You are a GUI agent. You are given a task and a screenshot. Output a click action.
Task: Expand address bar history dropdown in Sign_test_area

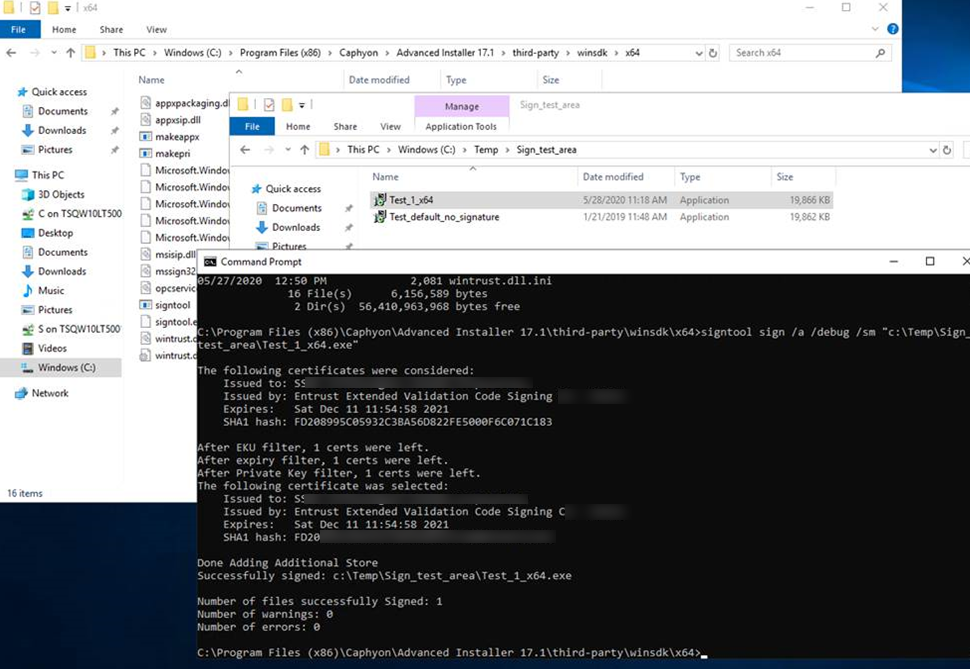[x=932, y=150]
